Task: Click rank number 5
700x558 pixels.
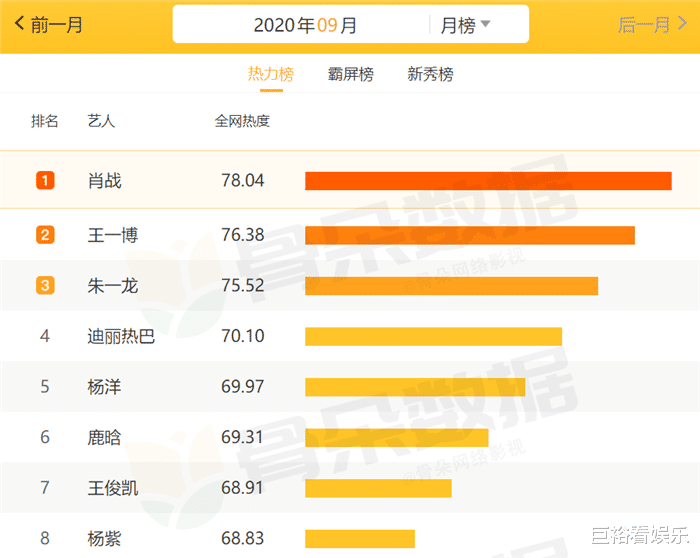Action: [45, 387]
